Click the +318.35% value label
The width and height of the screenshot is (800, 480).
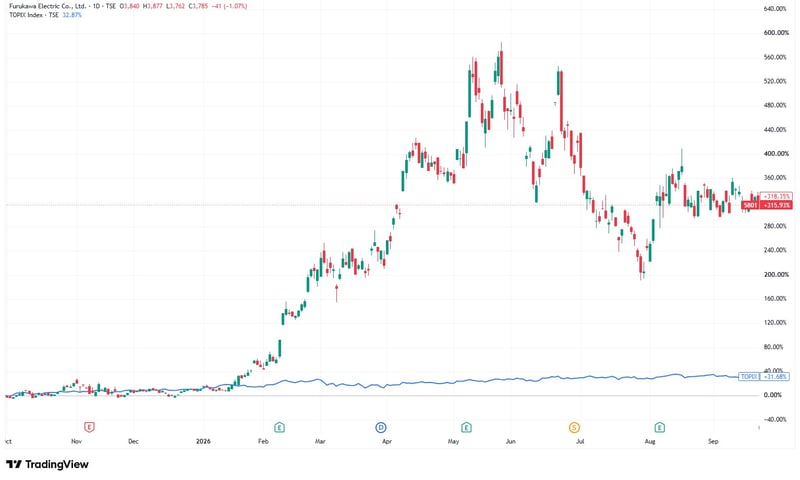click(x=776, y=196)
